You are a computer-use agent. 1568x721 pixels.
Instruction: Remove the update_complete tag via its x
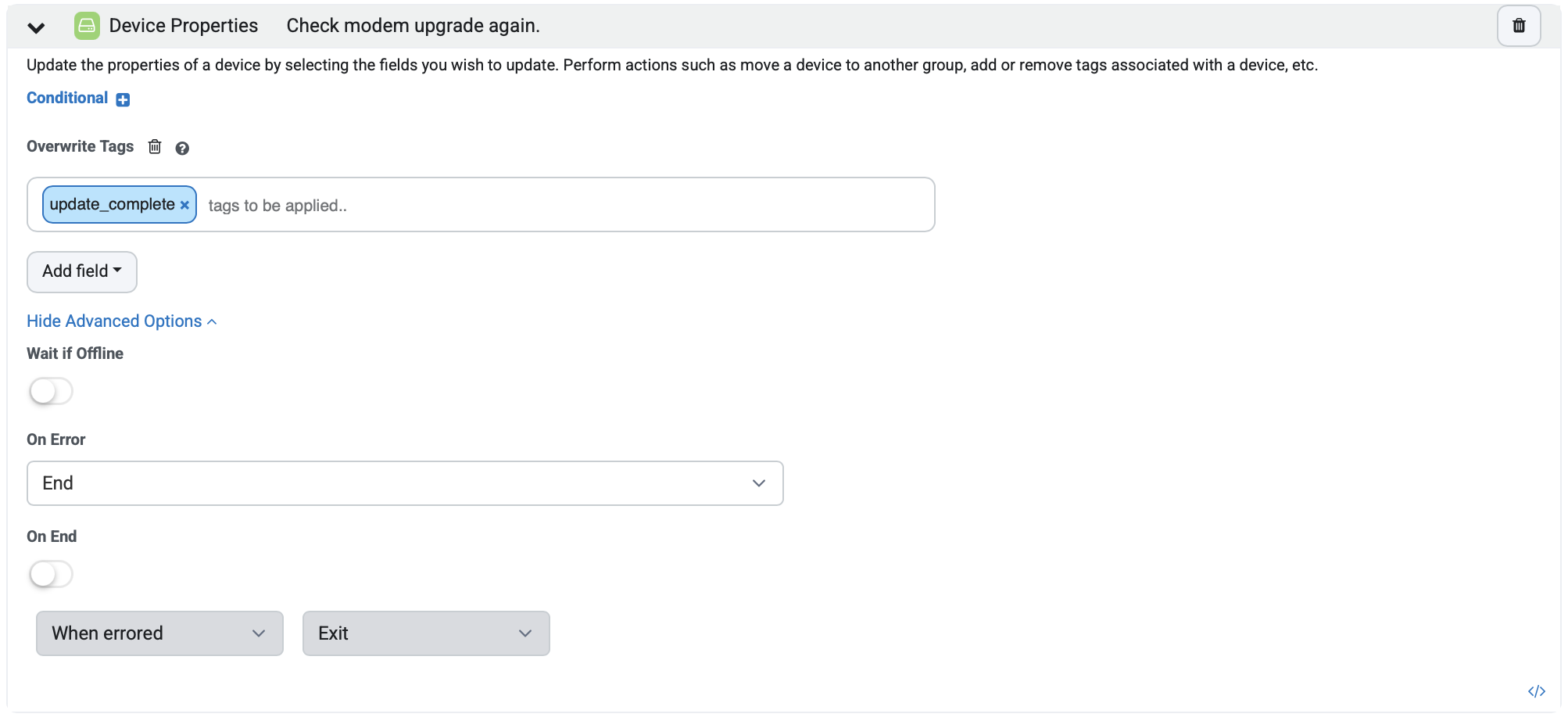pyautogui.click(x=184, y=205)
